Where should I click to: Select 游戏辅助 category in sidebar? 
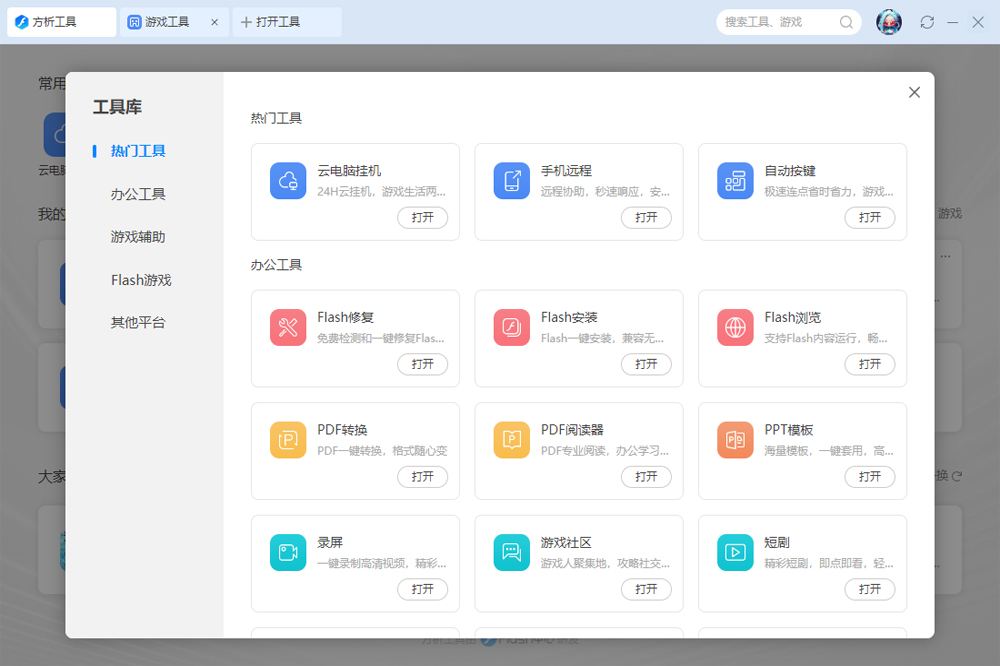click(x=138, y=237)
